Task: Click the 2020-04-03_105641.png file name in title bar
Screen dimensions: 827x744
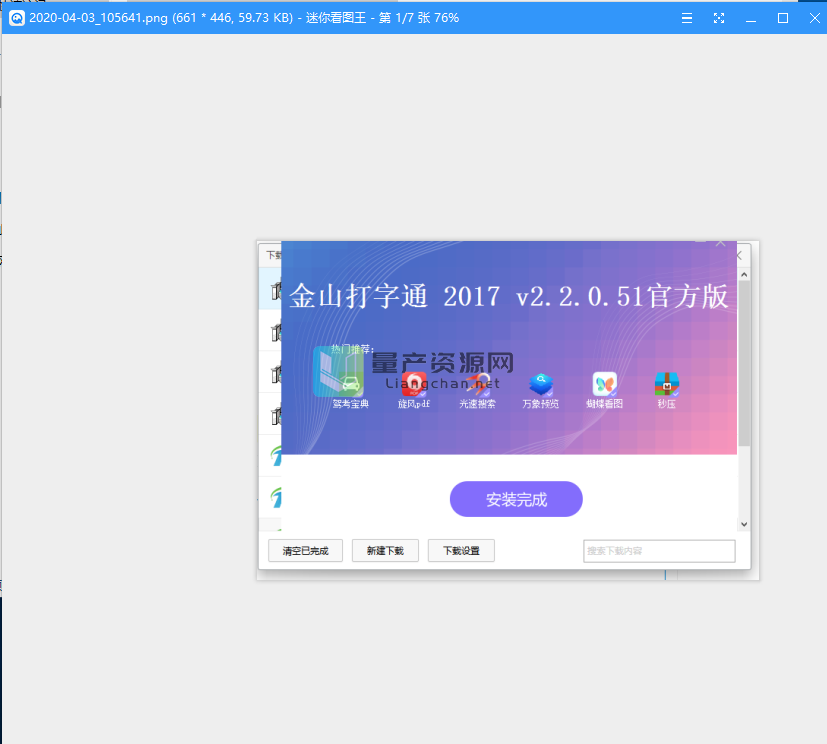Action: click(x=99, y=18)
